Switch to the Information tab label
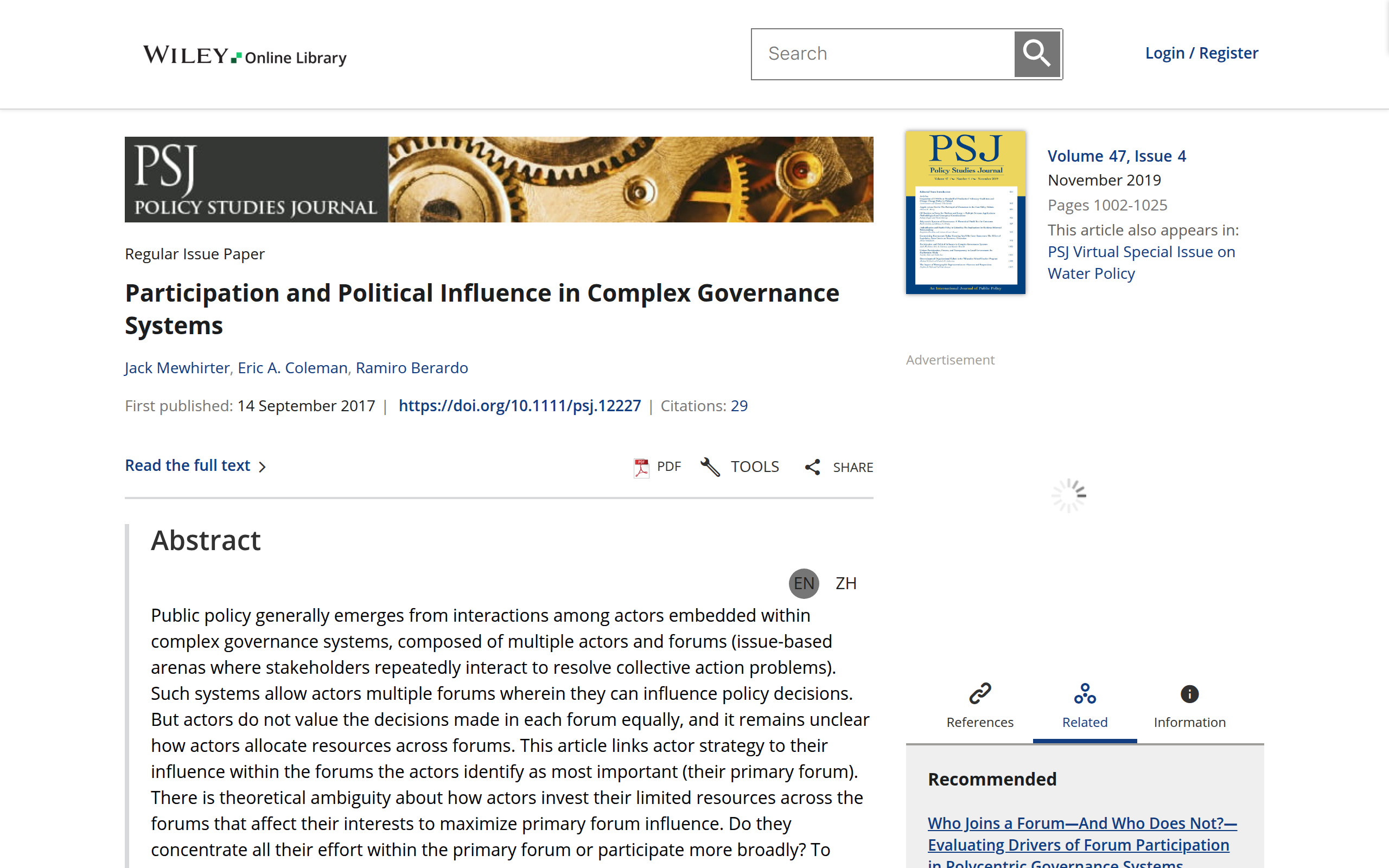This screenshot has width=1389, height=868. 1189,722
